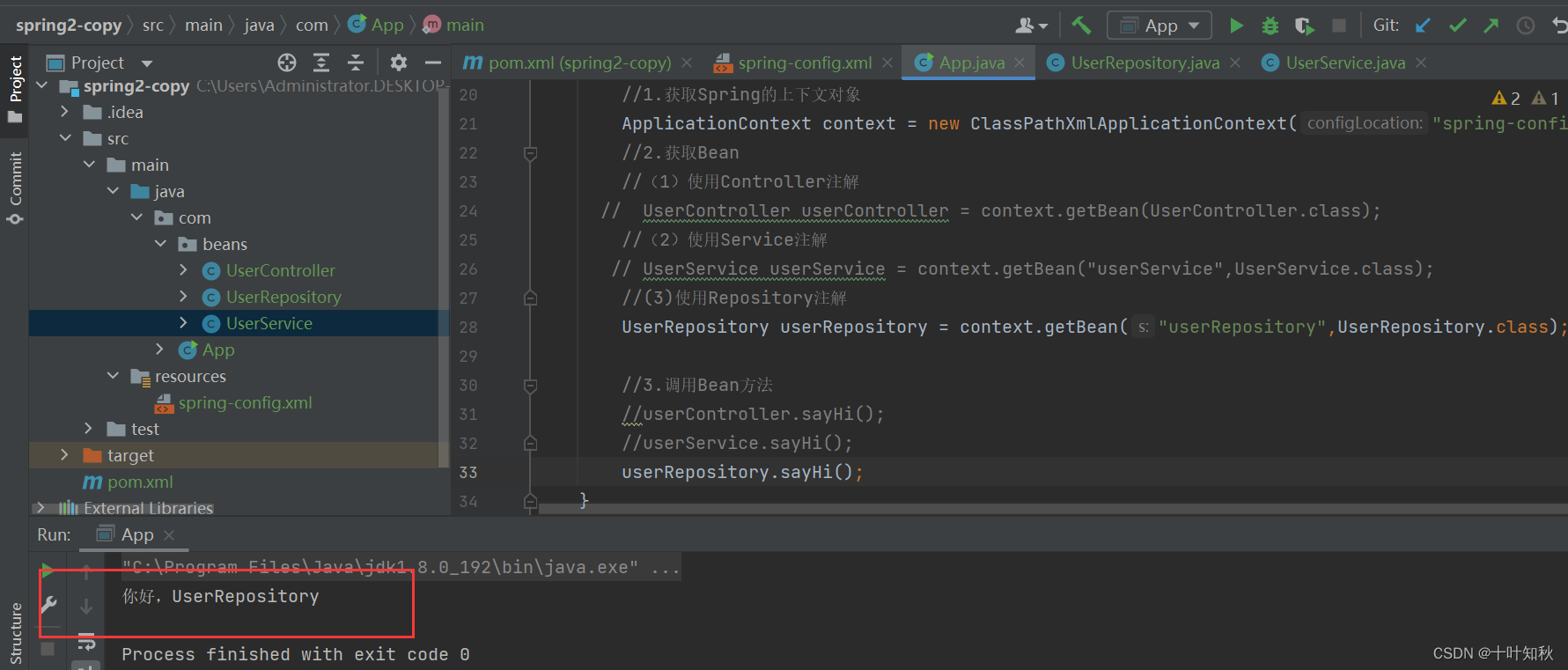
Task: Open the App run configuration dropdown
Action: point(1159,26)
